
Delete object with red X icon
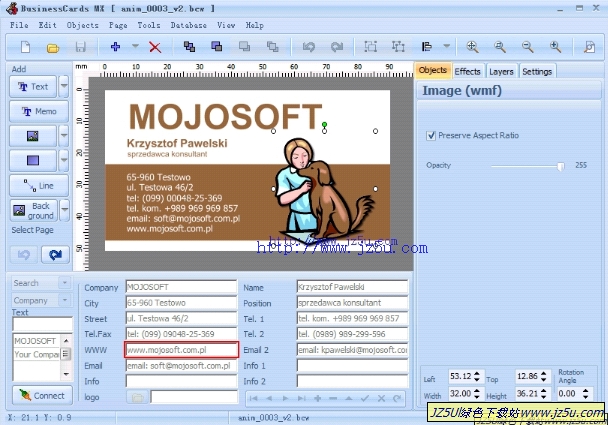(155, 47)
